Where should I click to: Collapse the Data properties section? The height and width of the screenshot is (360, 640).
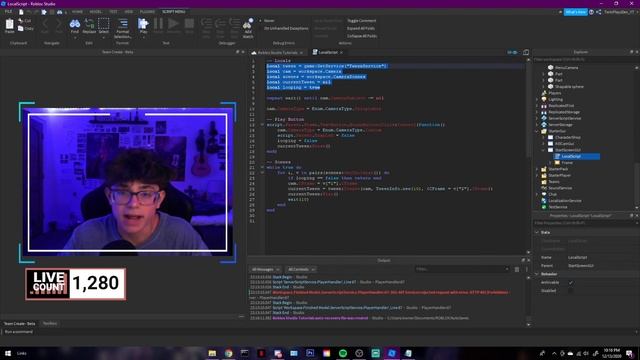tap(537, 232)
